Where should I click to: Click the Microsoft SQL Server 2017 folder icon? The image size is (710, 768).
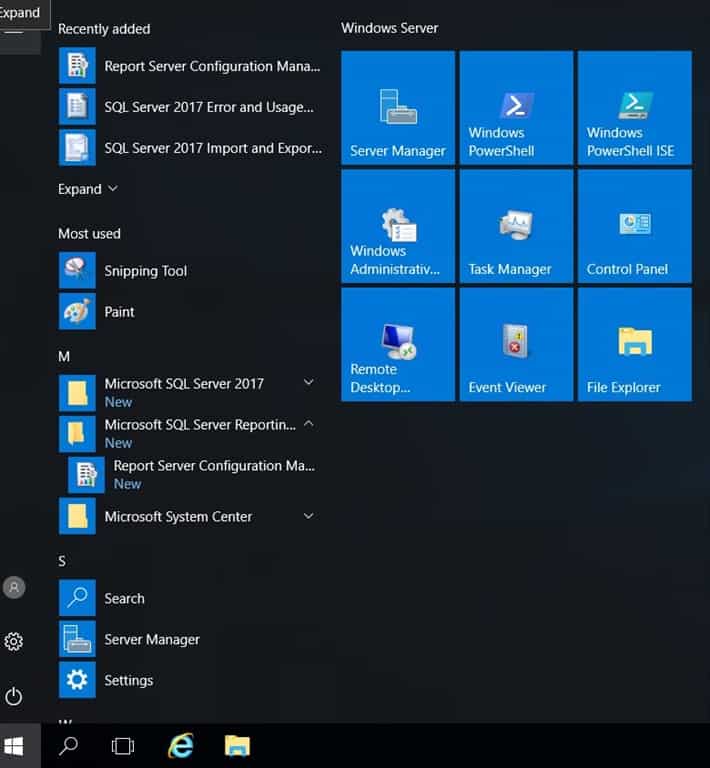point(77,393)
